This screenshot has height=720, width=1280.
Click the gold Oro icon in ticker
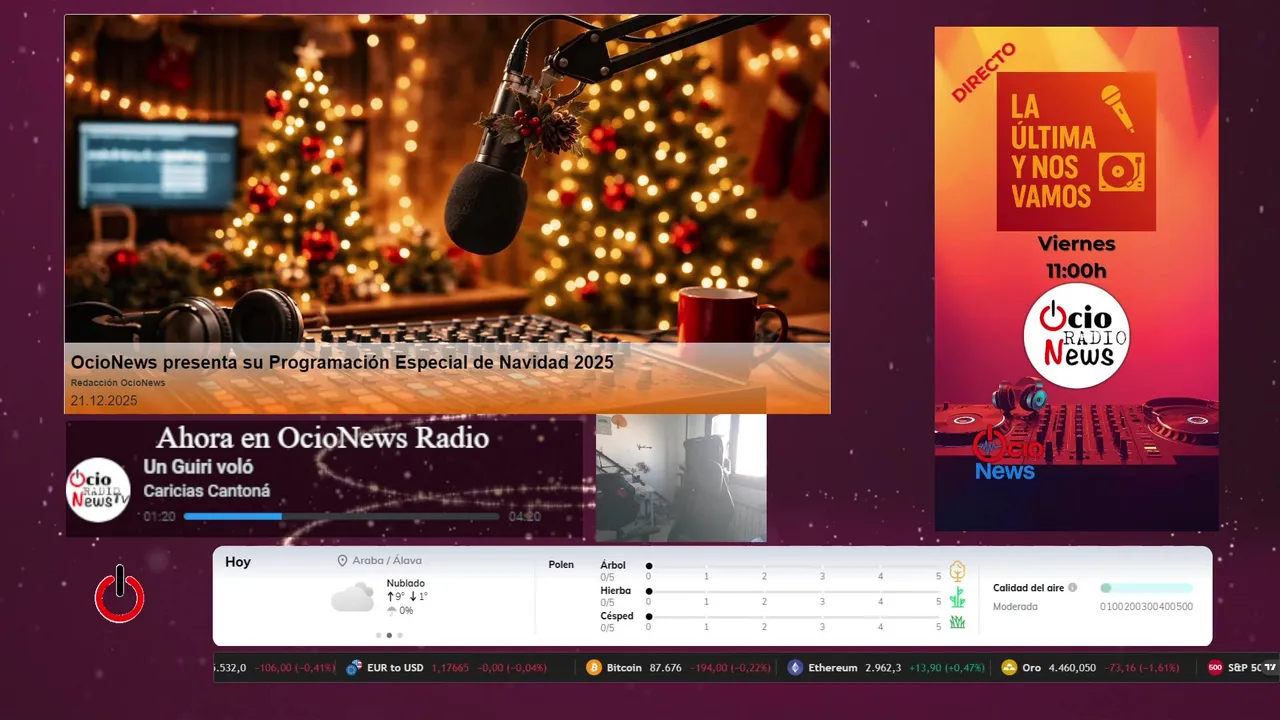[x=1009, y=668]
